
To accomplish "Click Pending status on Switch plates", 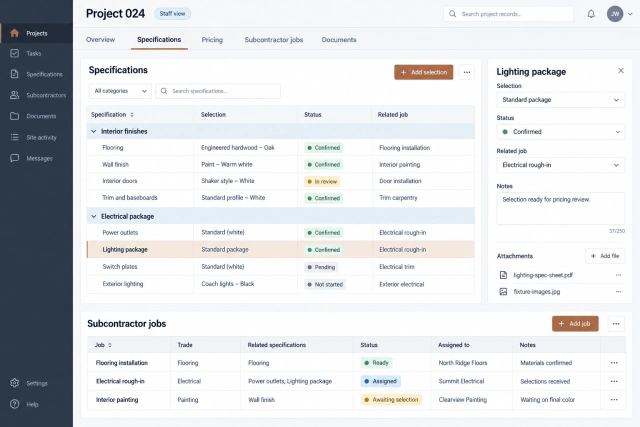I will 321,267.
